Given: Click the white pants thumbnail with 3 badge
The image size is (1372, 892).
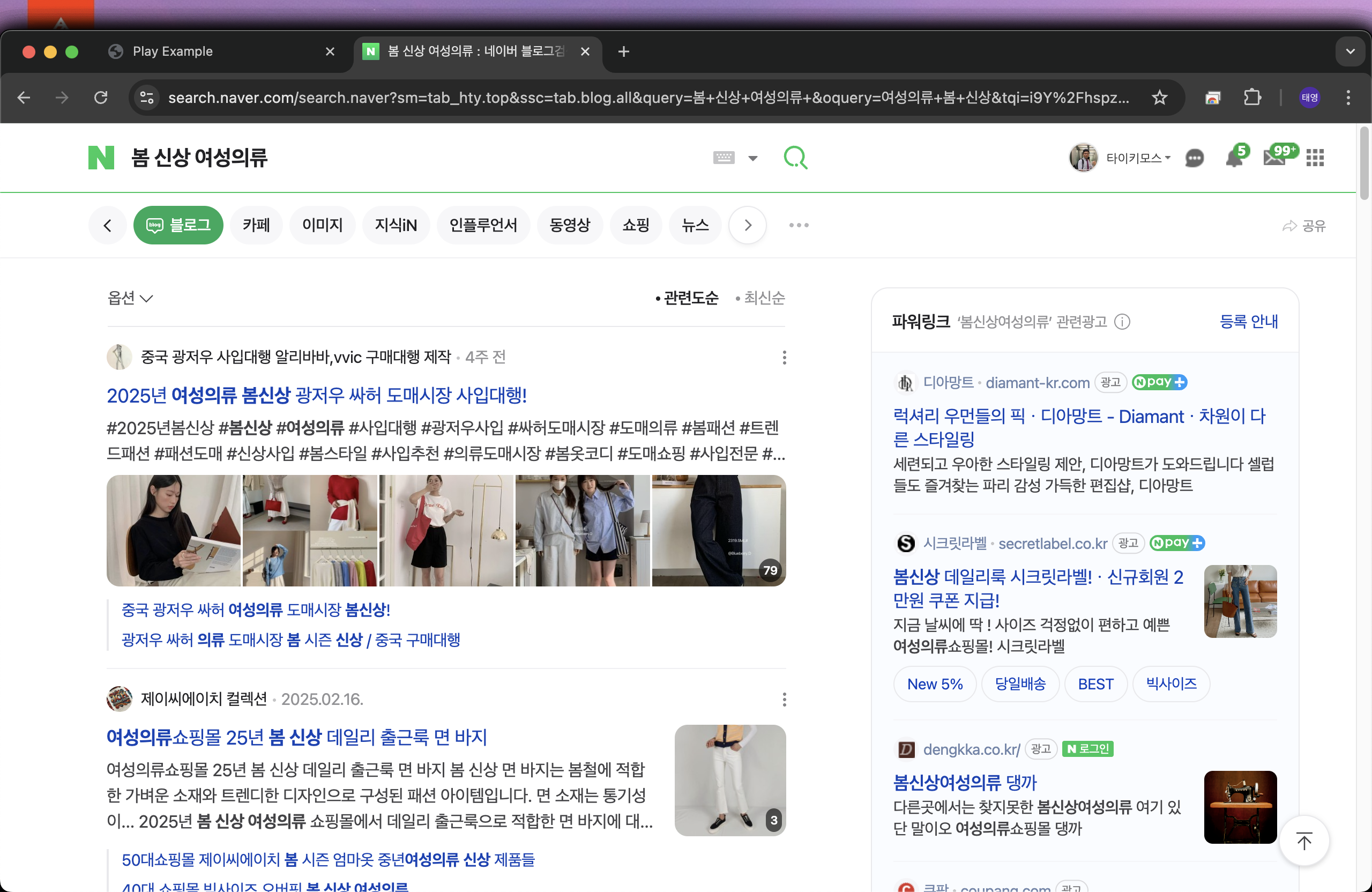Looking at the screenshot, I should pyautogui.click(x=730, y=780).
